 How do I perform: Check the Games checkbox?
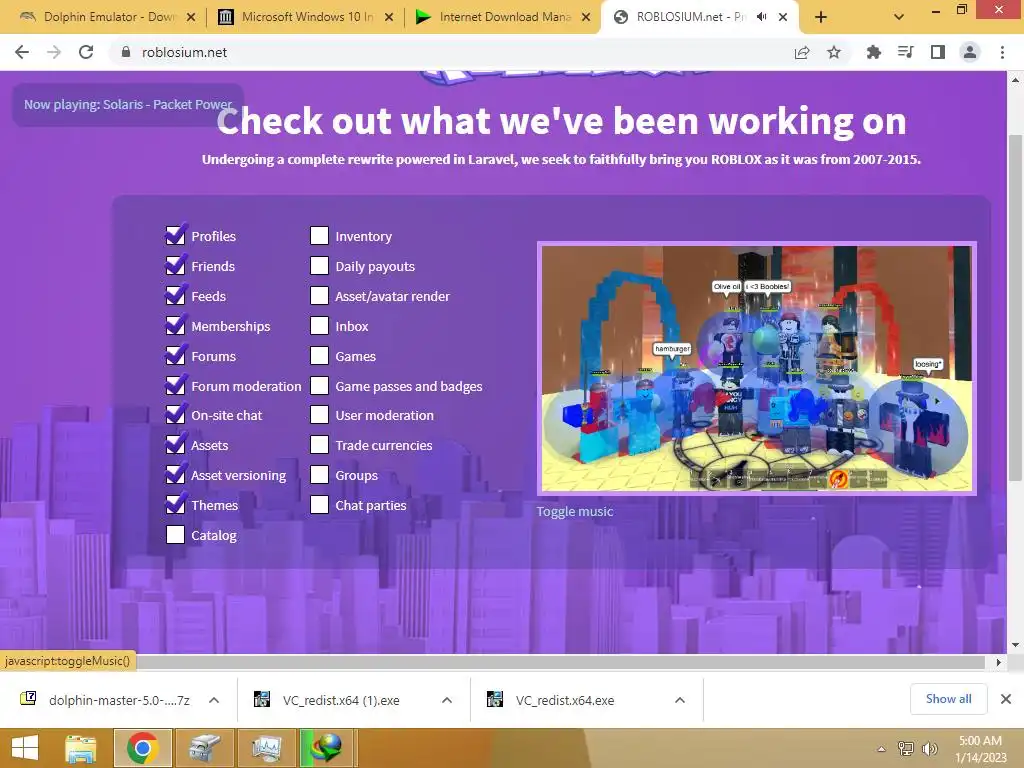click(319, 356)
